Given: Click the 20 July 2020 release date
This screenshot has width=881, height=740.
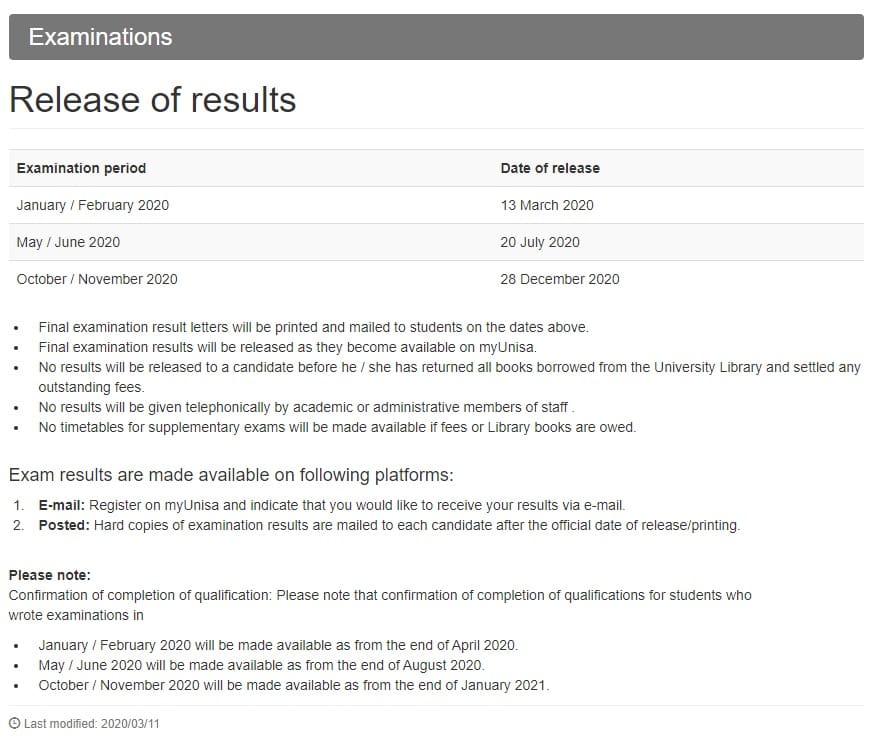Looking at the screenshot, I should point(540,242).
